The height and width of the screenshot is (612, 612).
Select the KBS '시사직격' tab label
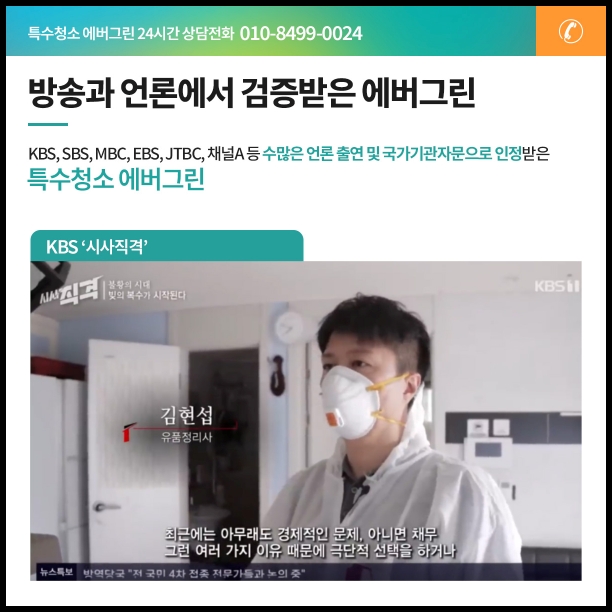pos(96,247)
